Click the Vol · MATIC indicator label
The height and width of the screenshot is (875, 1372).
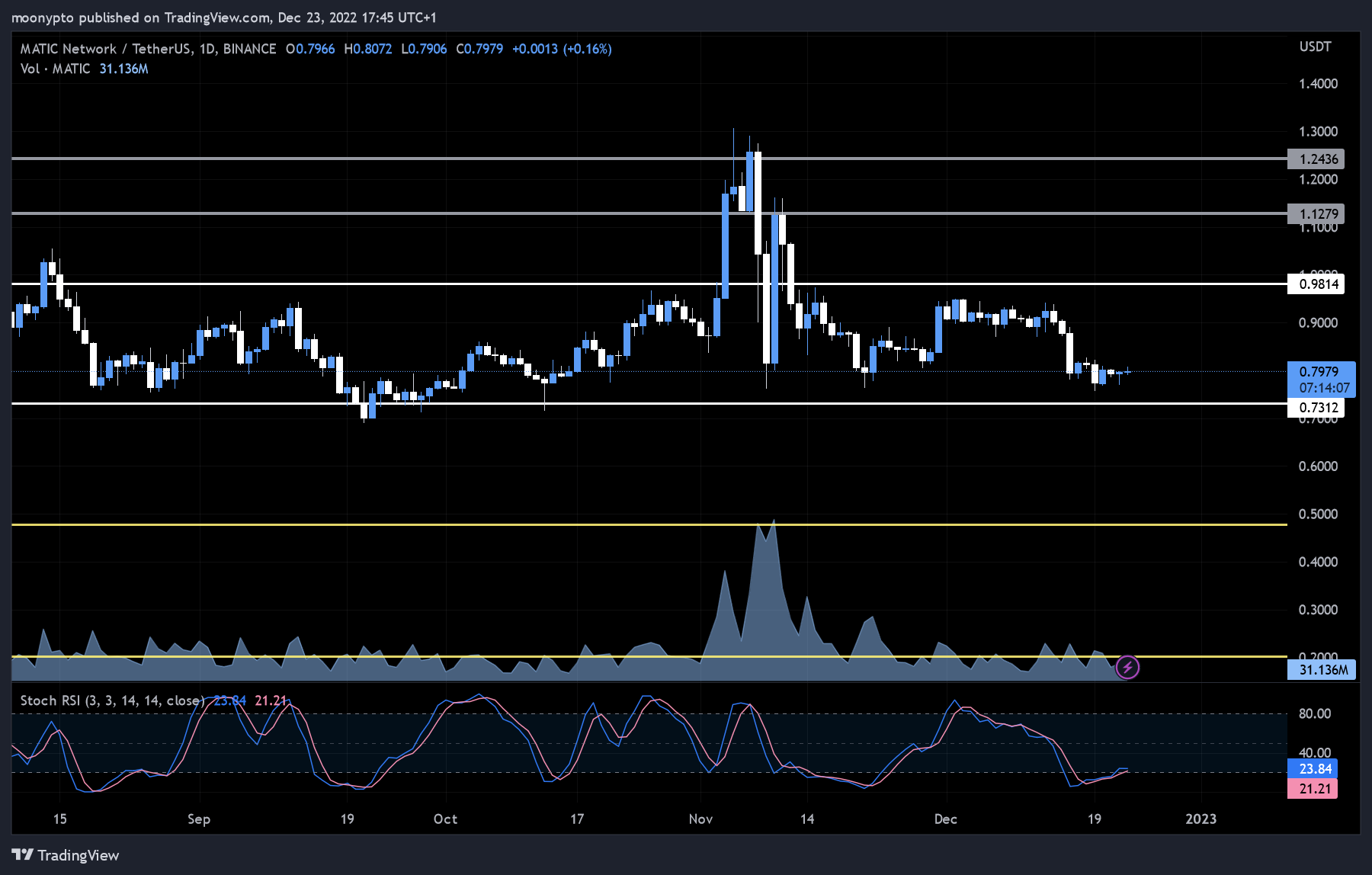coord(55,69)
